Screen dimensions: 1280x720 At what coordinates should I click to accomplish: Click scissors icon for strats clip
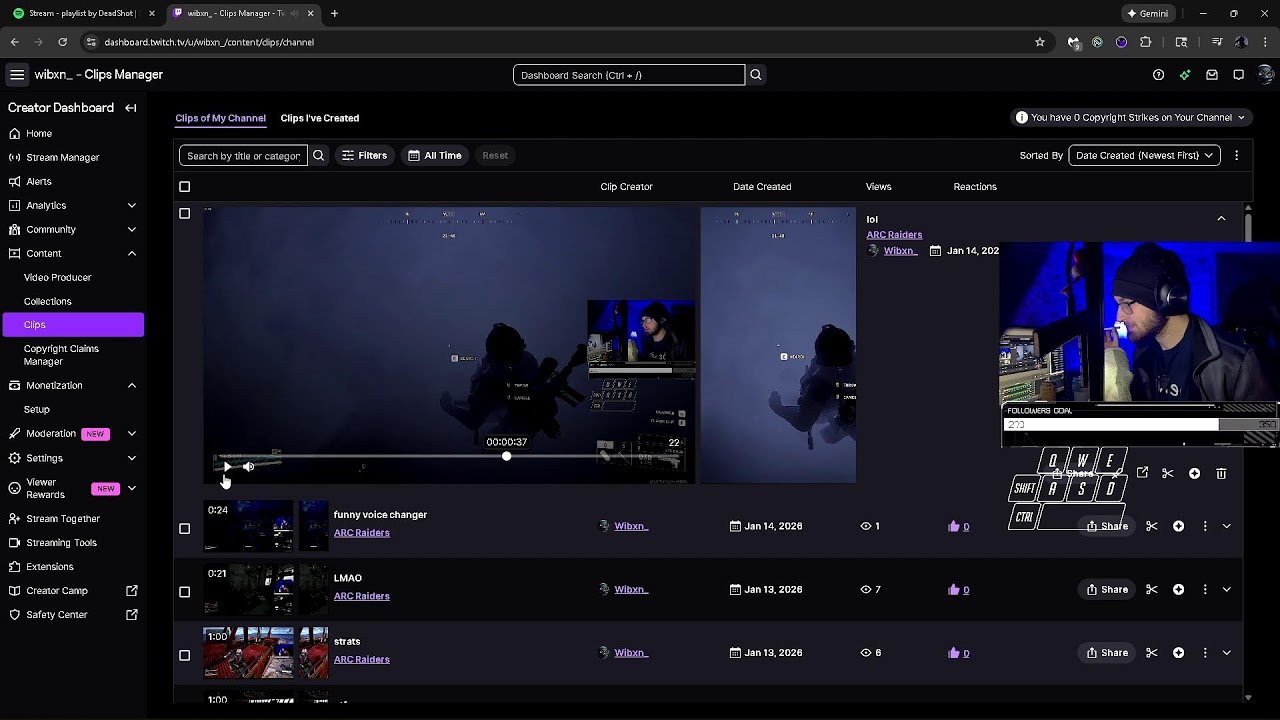point(1152,653)
